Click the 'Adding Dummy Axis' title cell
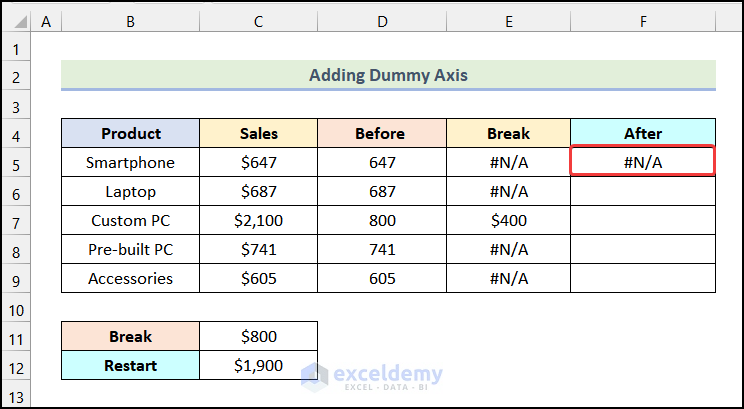 [x=388, y=75]
